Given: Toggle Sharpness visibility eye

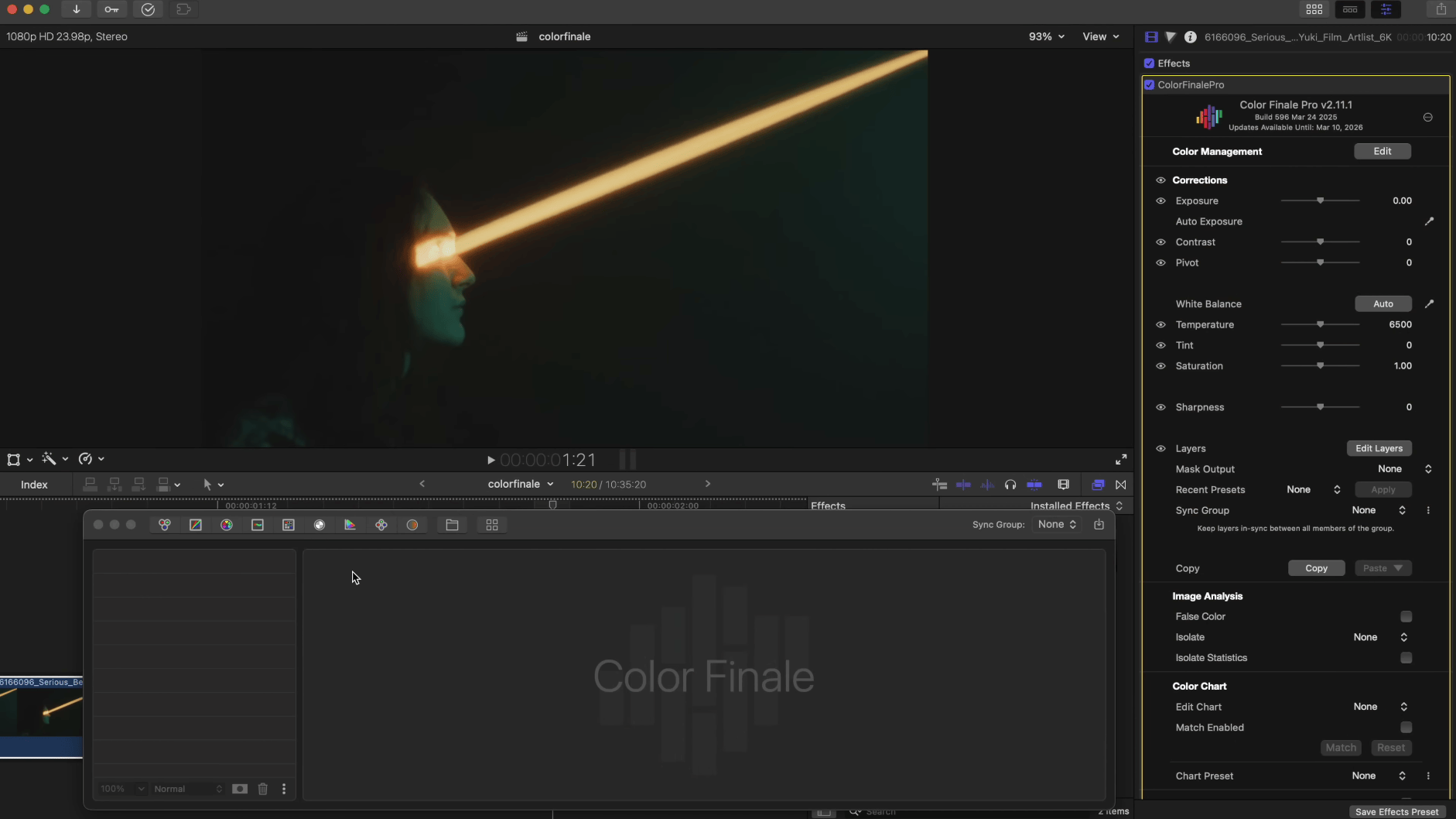Looking at the screenshot, I should point(1160,407).
